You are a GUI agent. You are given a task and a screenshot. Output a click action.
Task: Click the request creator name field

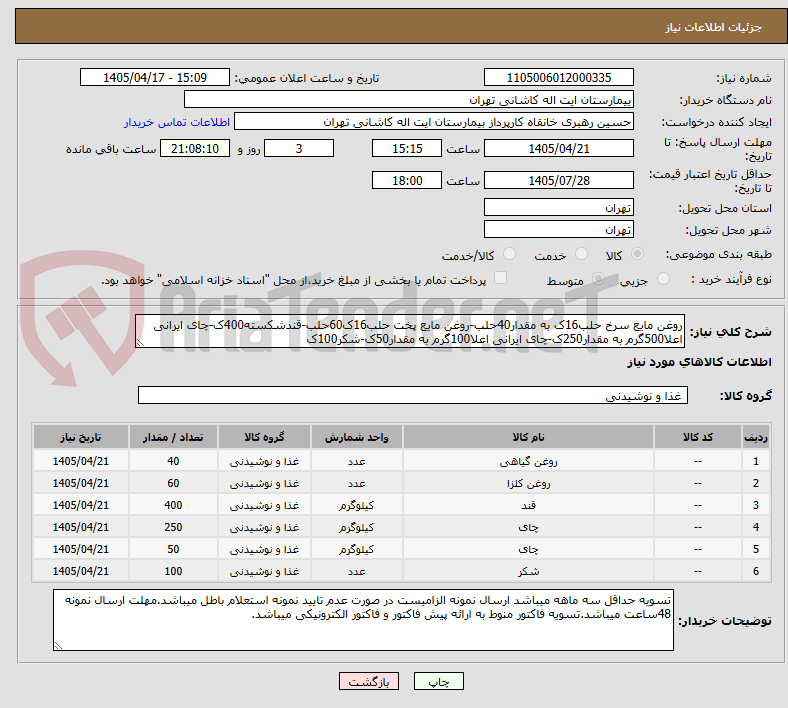[x=434, y=122]
